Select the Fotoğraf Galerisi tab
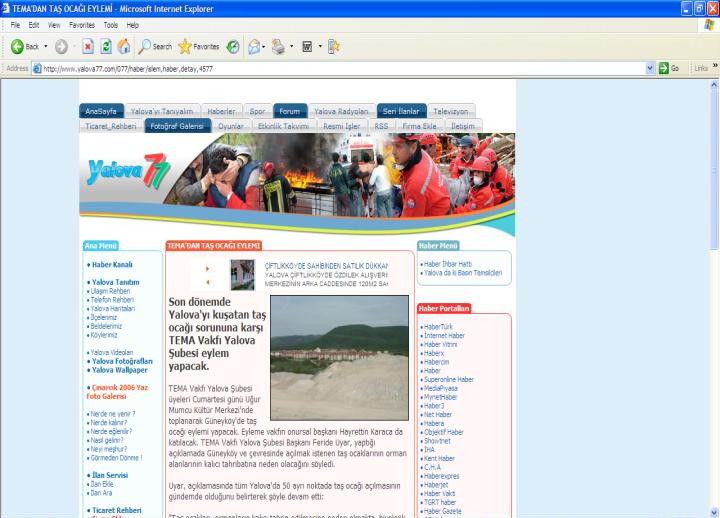720x518 pixels. [177, 126]
